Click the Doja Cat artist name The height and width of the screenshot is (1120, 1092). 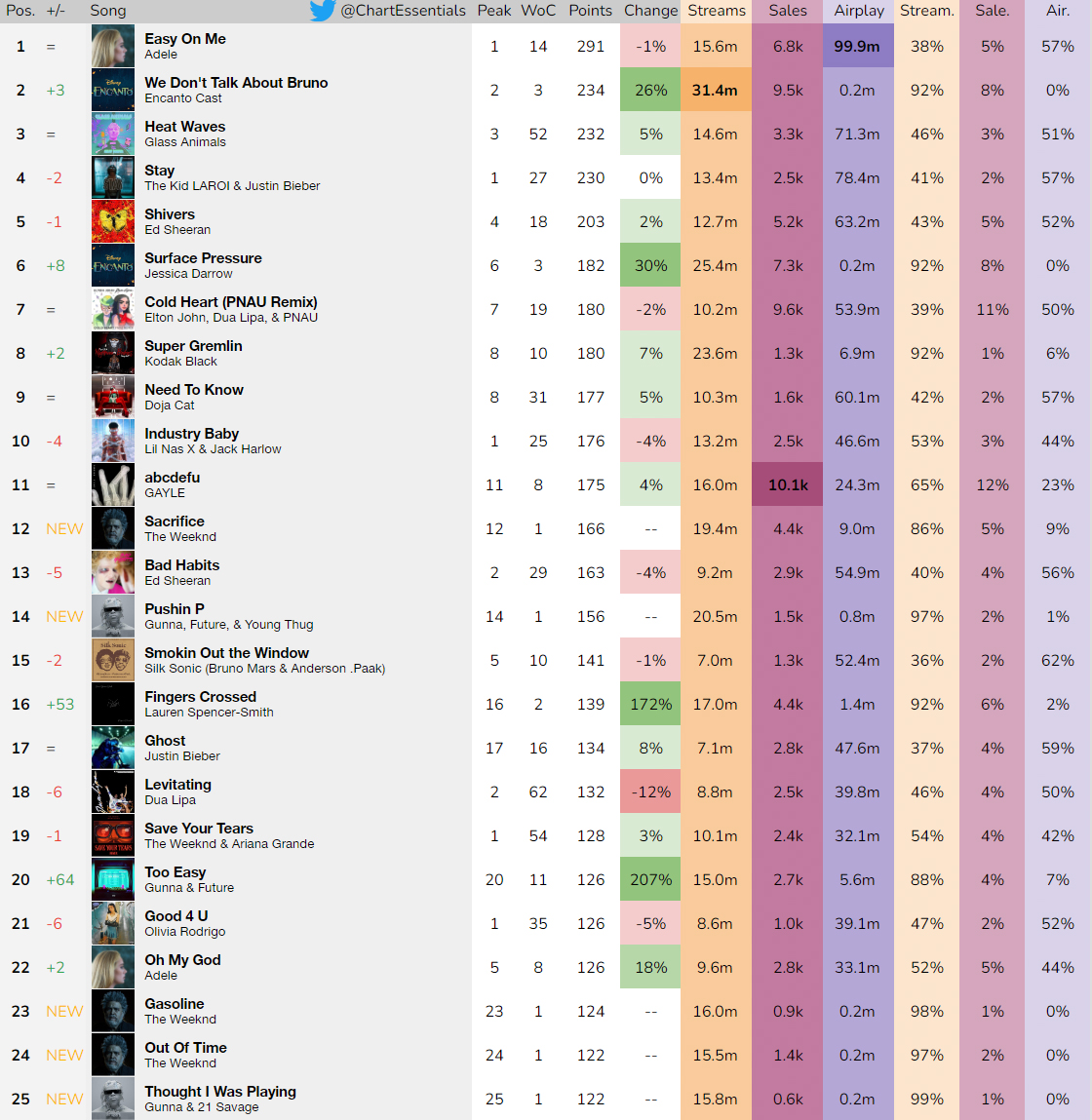pyautogui.click(x=170, y=405)
